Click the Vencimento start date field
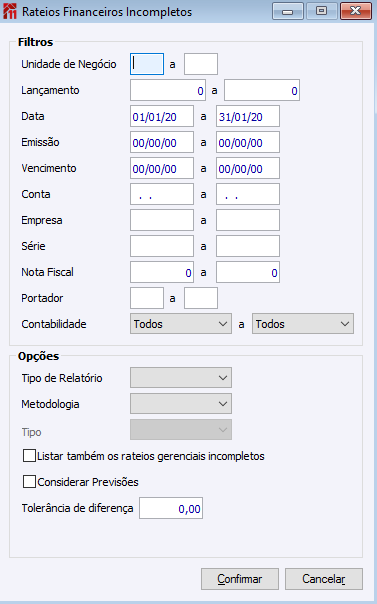 point(162,168)
